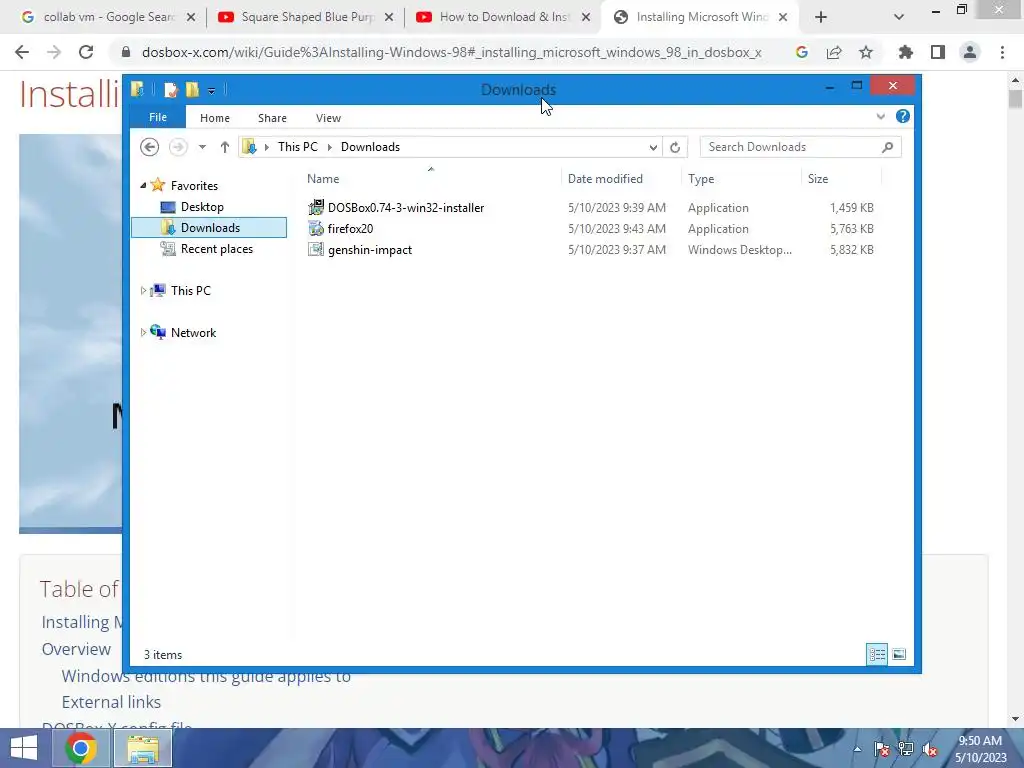This screenshot has width=1024, height=768.
Task: Click the genshin-impact file icon
Action: click(316, 249)
